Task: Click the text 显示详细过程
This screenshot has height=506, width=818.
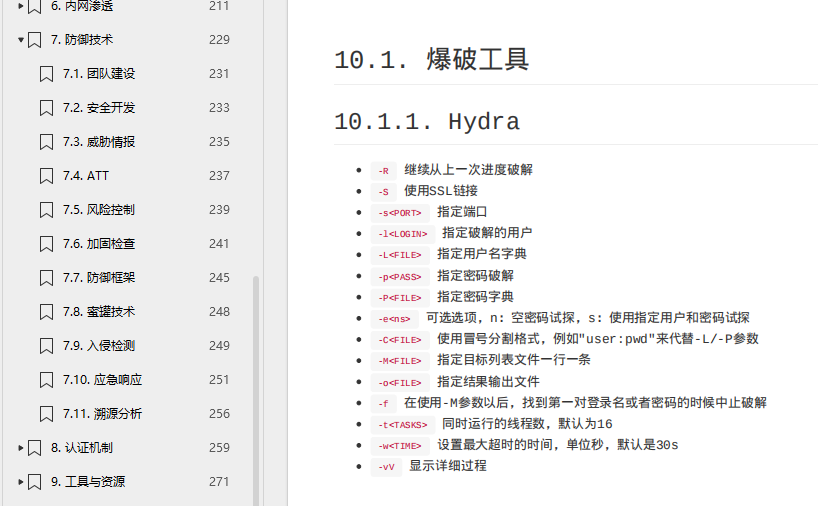Action: click(448, 466)
